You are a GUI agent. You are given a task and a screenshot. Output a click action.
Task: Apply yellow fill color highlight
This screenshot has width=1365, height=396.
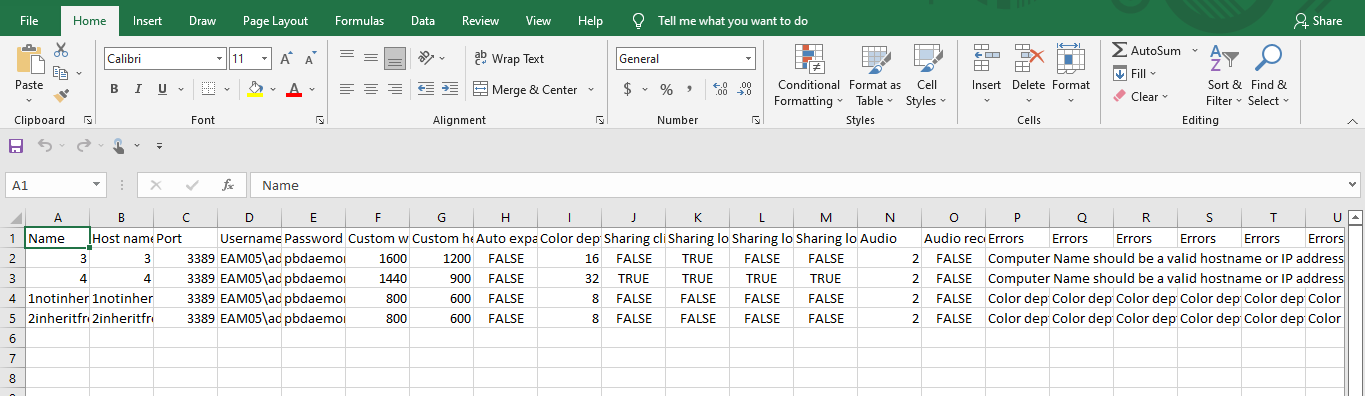pos(255,89)
